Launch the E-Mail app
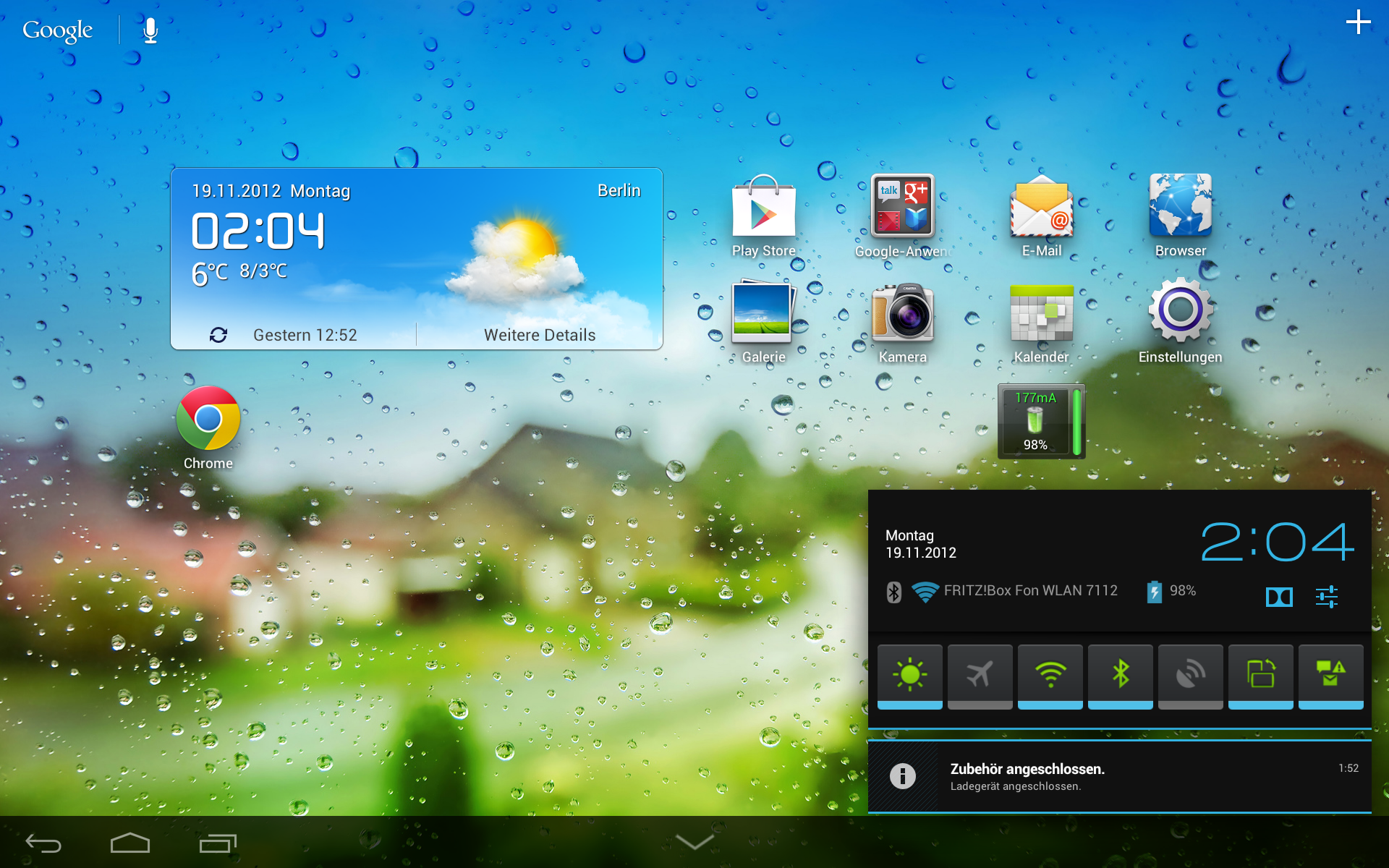Viewport: 1389px width, 868px height. click(1041, 210)
